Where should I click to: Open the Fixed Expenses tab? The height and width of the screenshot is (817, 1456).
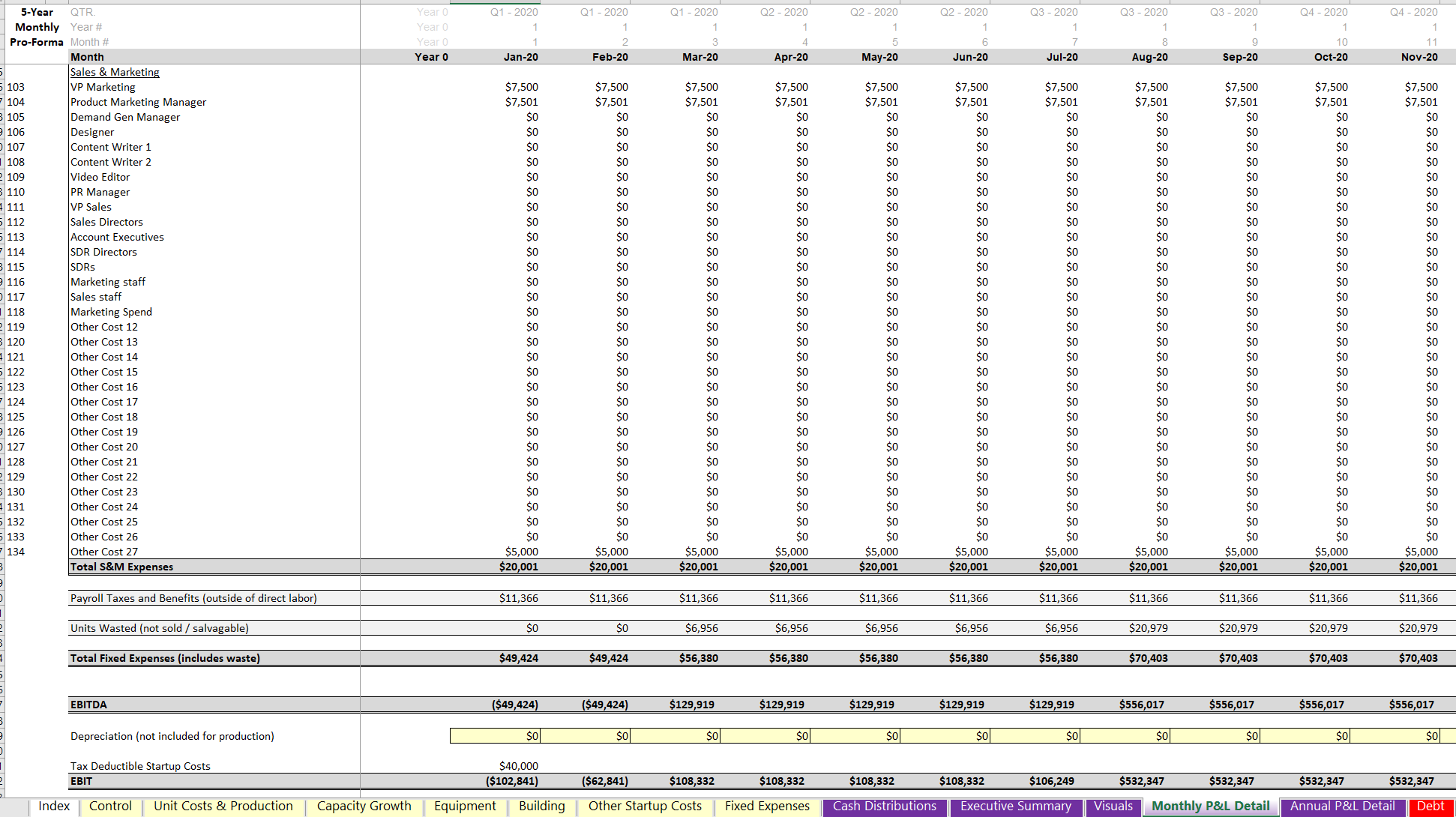(767, 807)
